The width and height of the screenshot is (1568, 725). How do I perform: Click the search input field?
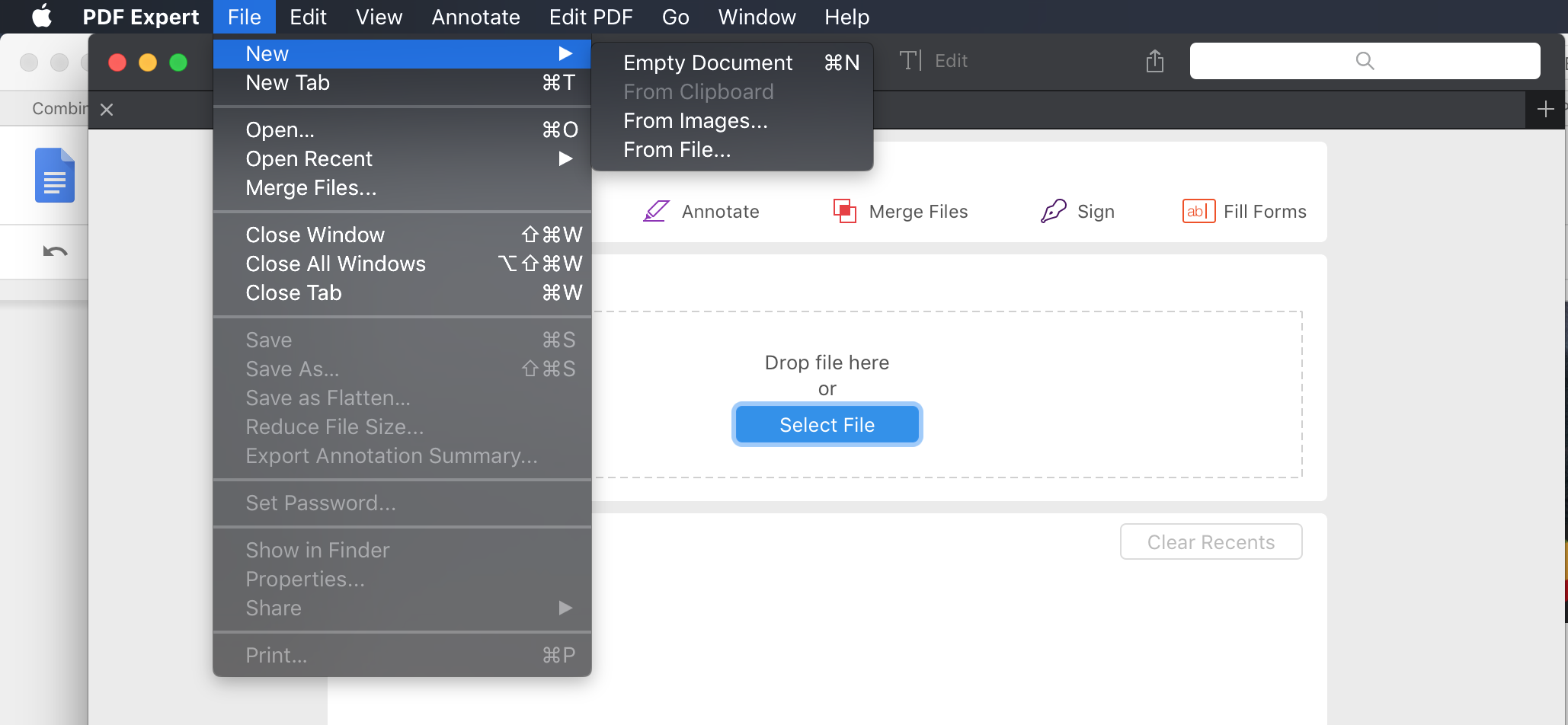pos(1364,61)
